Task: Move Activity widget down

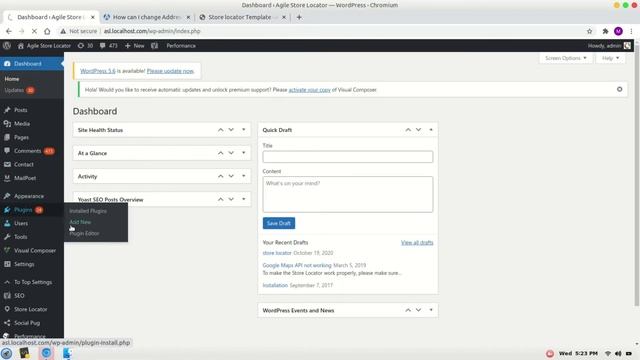Action: (x=231, y=176)
